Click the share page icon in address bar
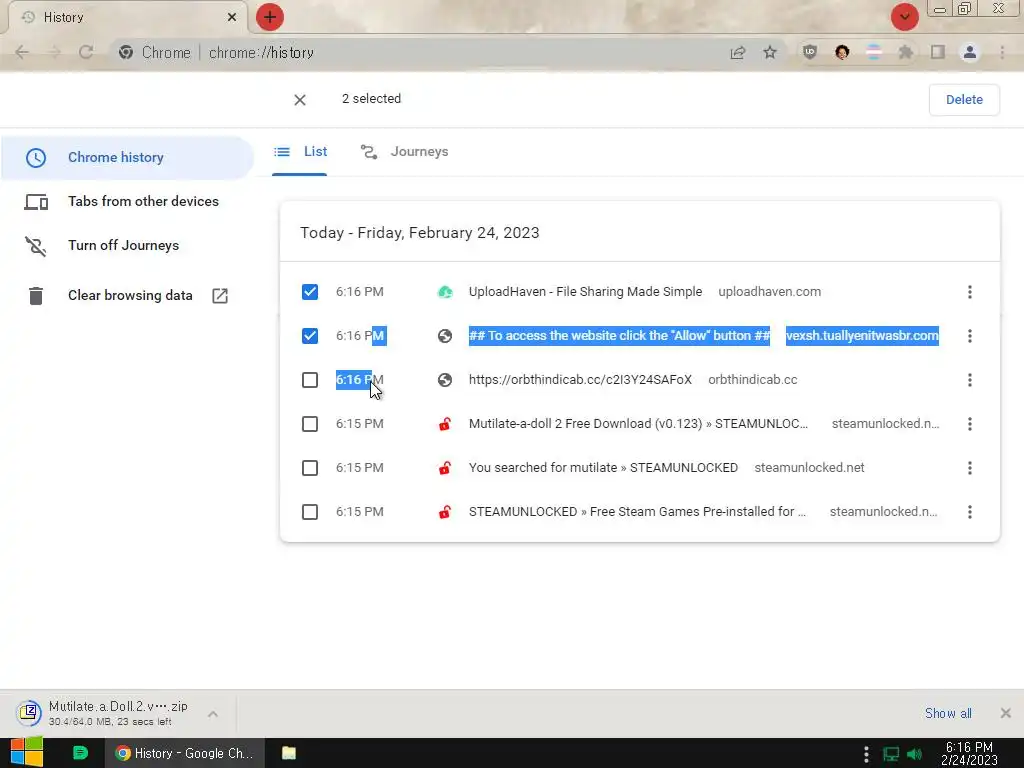 pos(738,52)
